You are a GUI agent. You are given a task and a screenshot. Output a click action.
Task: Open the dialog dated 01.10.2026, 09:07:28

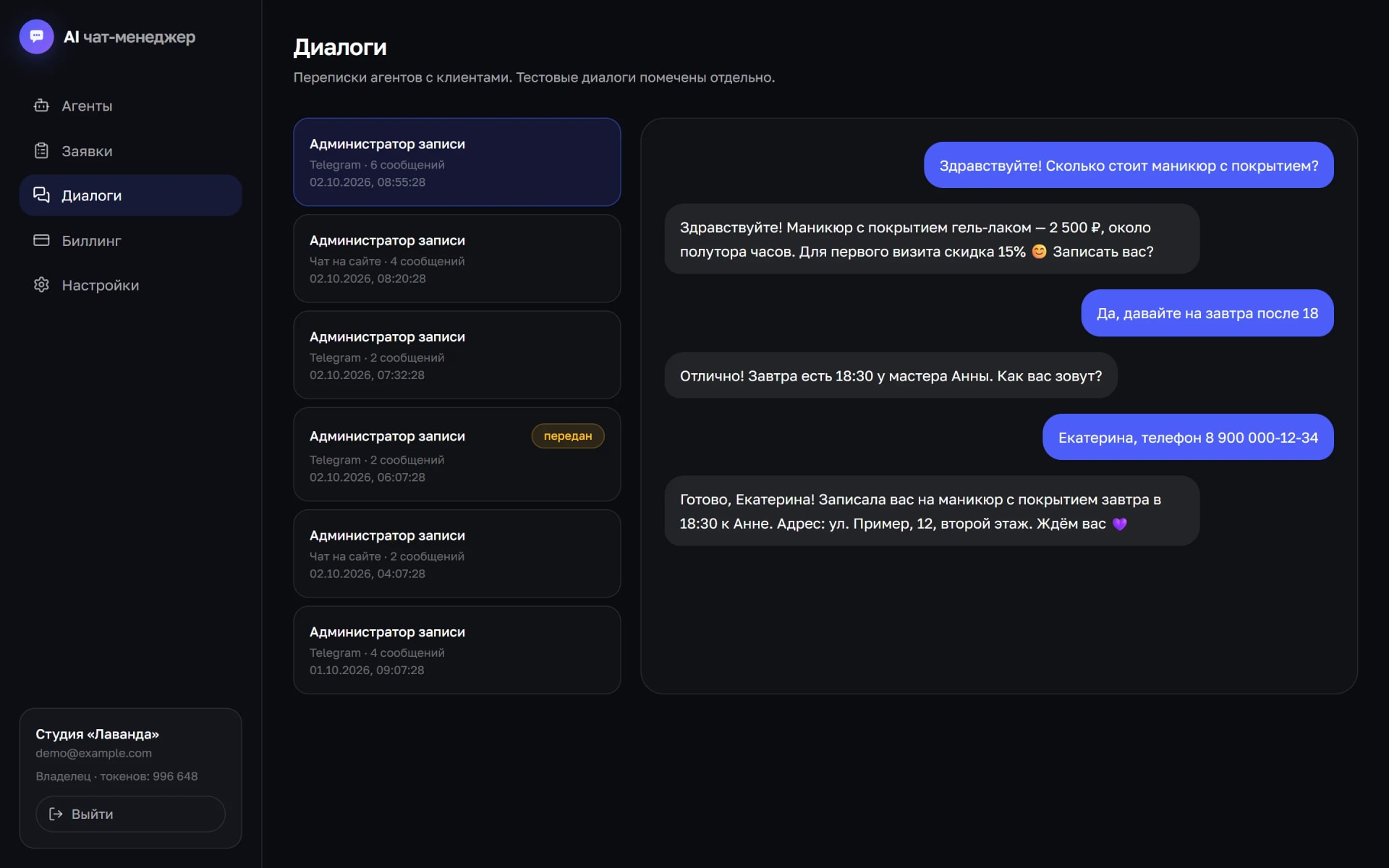(x=456, y=650)
